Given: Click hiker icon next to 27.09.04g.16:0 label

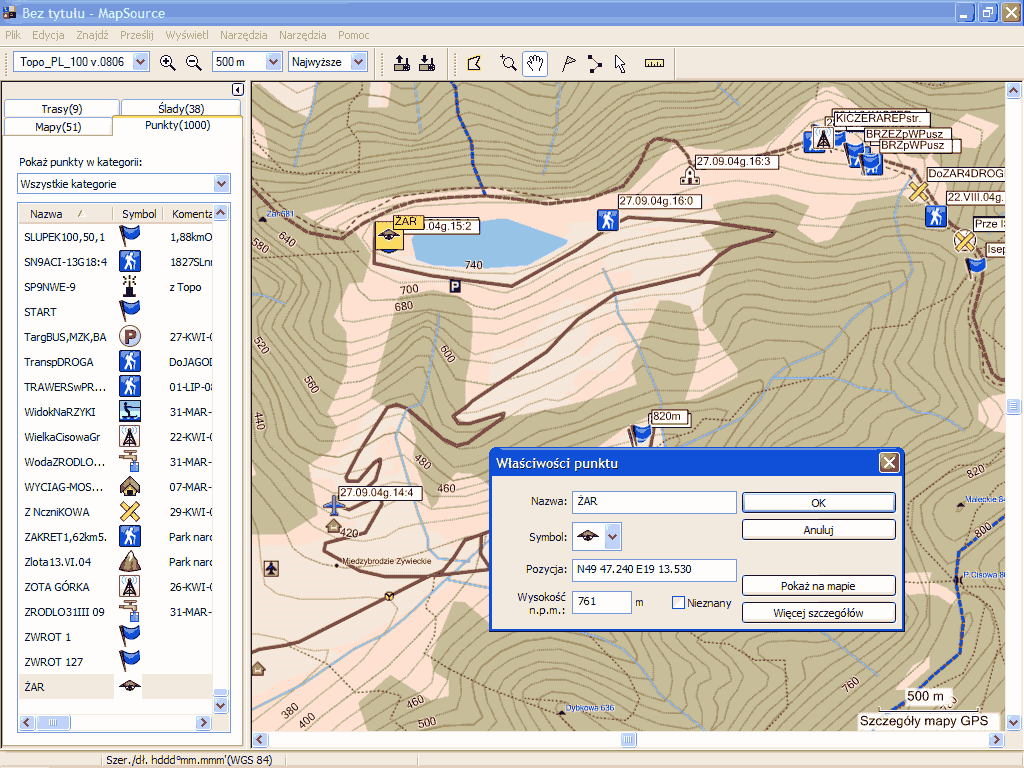Looking at the screenshot, I should (607, 220).
